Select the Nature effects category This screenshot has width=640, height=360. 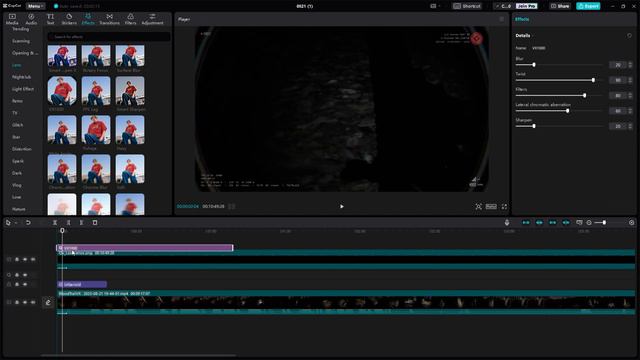[x=19, y=209]
